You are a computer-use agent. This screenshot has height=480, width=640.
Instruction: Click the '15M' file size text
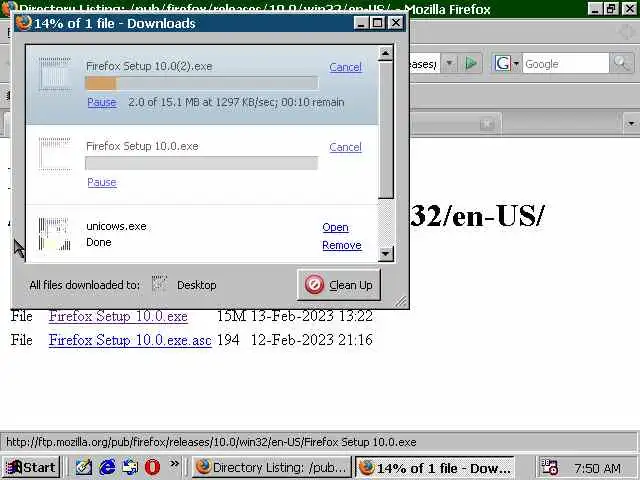pyautogui.click(x=231, y=316)
